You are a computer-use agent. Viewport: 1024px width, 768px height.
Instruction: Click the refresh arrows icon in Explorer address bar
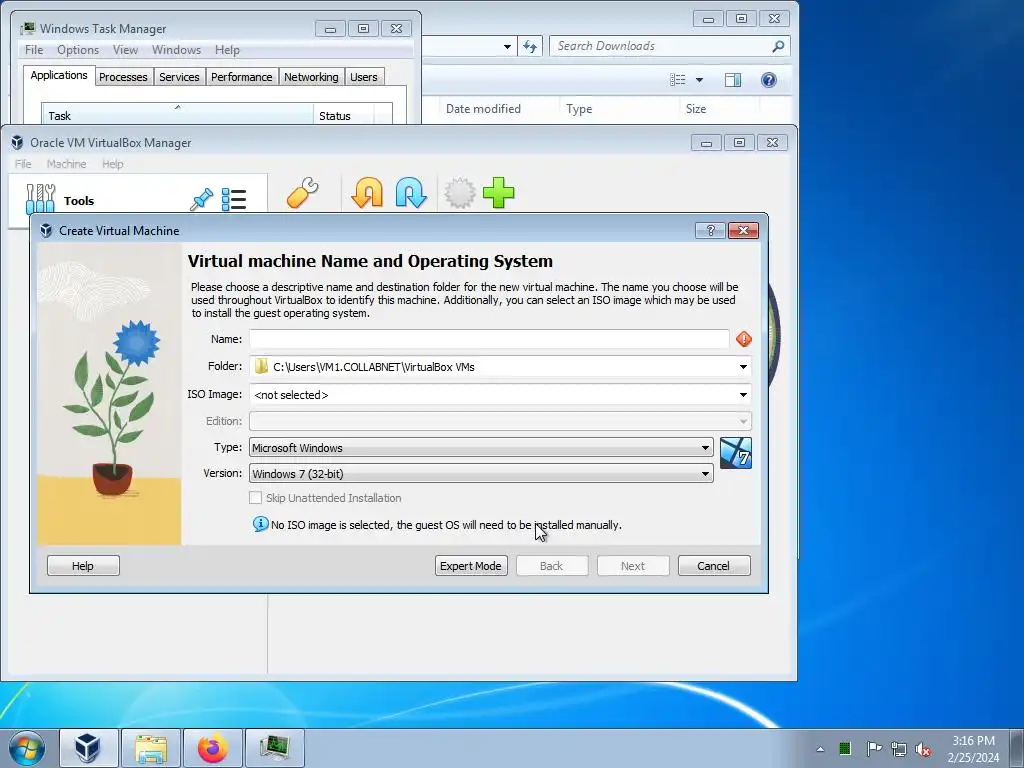click(530, 46)
